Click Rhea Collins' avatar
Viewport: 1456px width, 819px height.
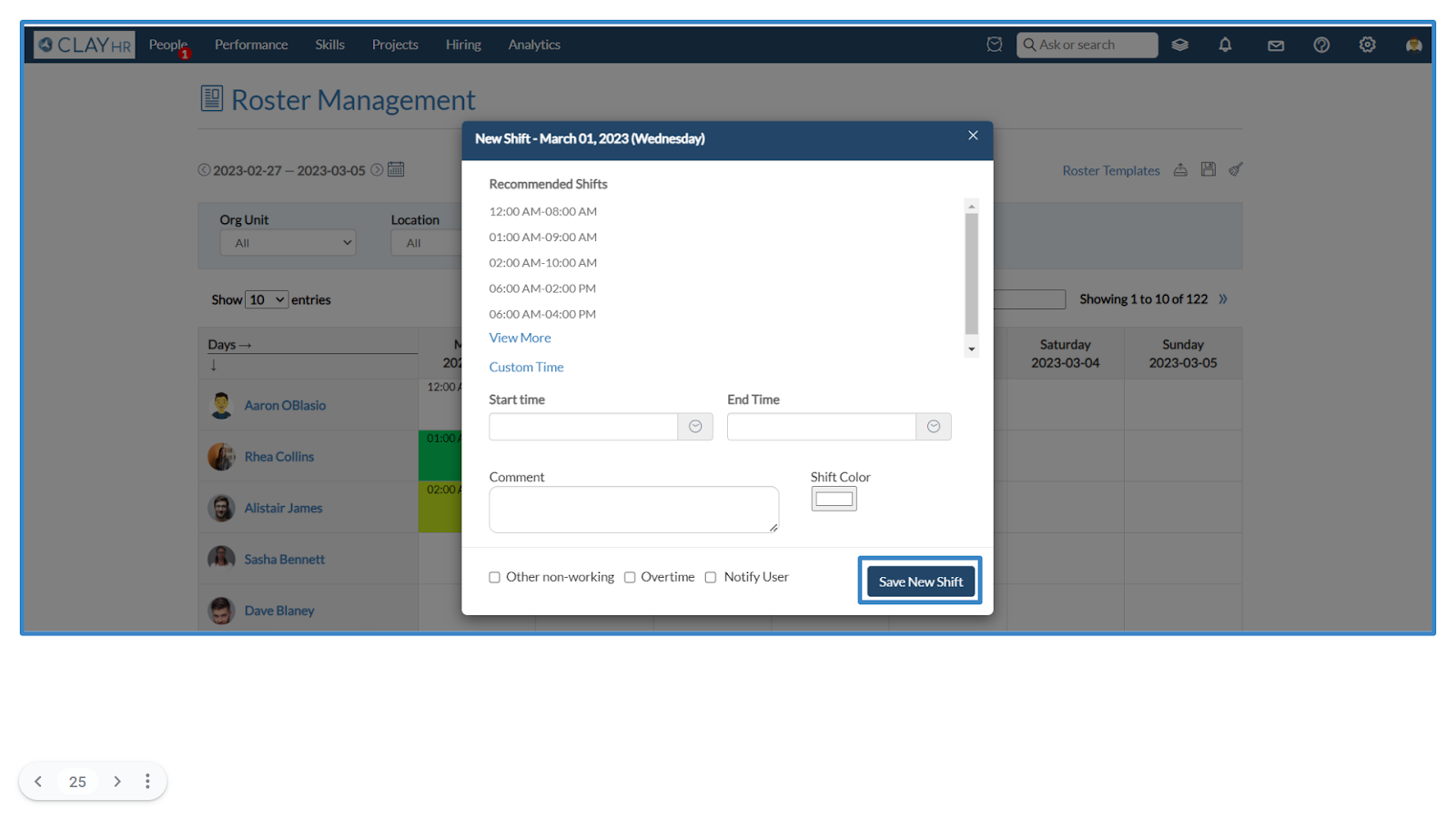click(x=221, y=456)
